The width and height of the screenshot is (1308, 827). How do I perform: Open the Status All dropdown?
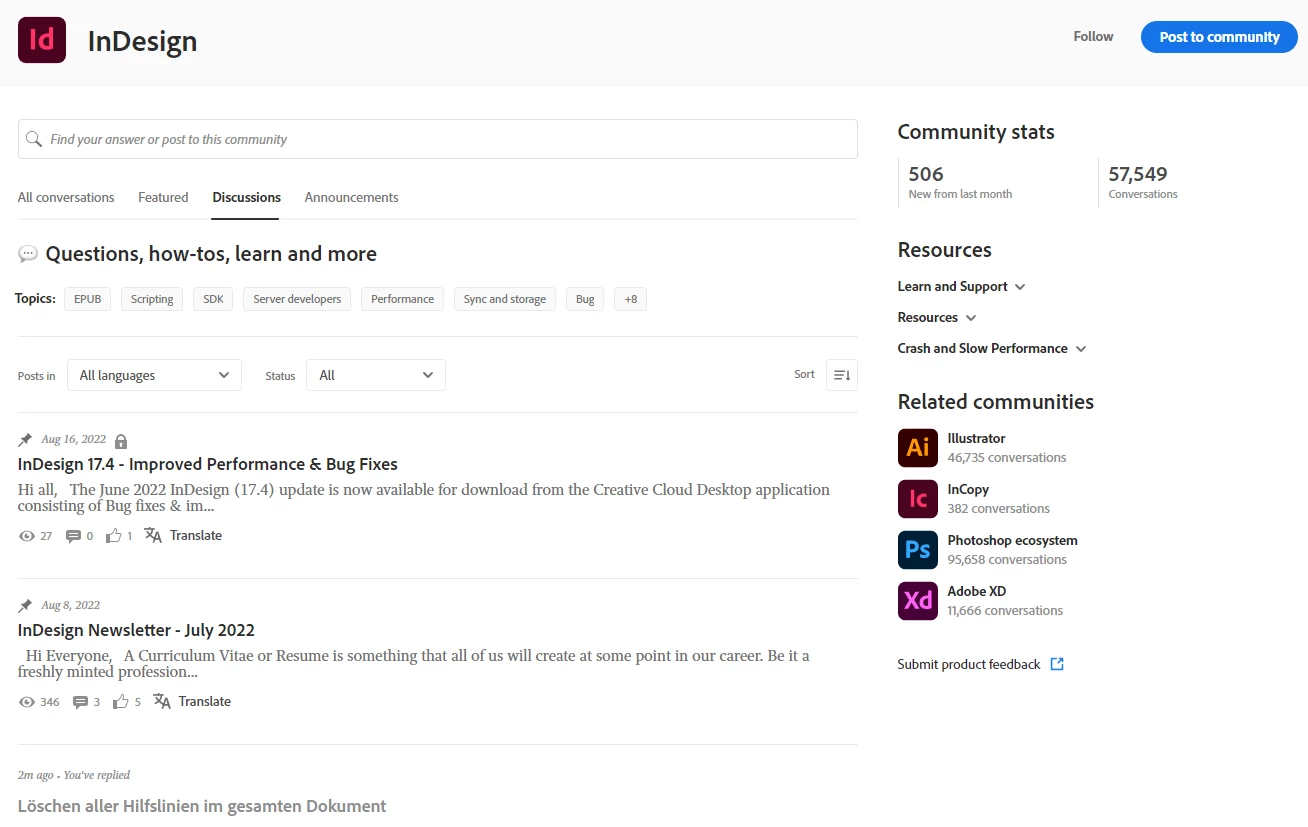click(376, 375)
